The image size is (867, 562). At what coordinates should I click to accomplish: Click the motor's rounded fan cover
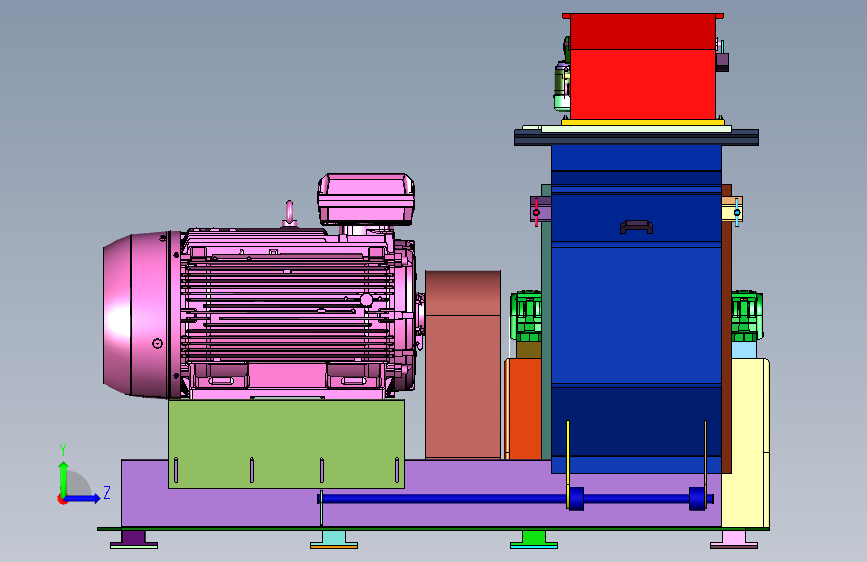[141, 314]
